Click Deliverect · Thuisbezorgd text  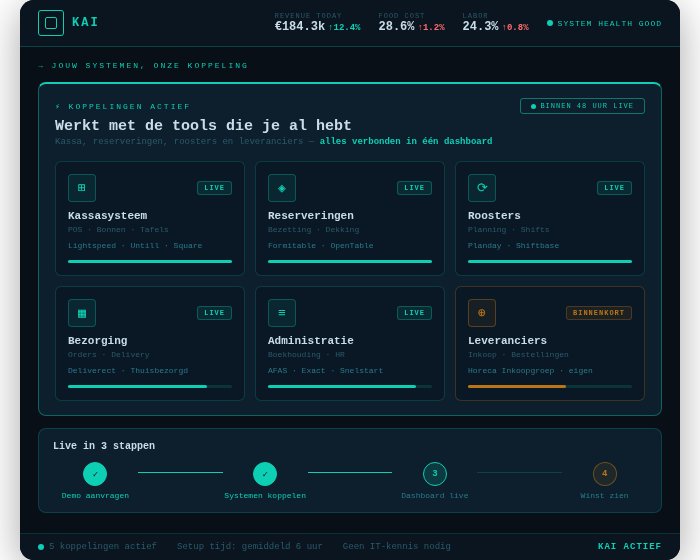[128, 371]
